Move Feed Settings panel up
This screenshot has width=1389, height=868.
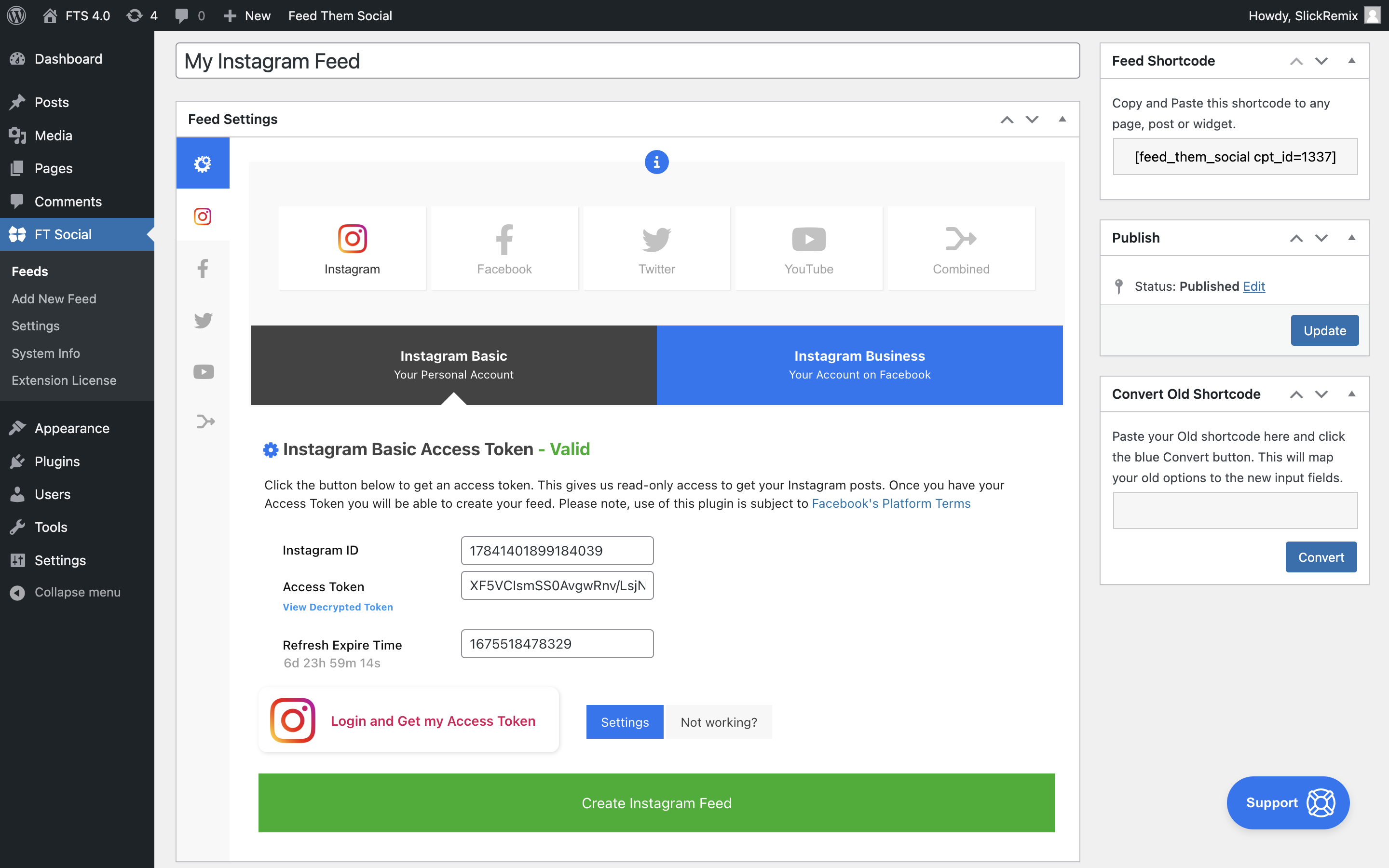1007,120
